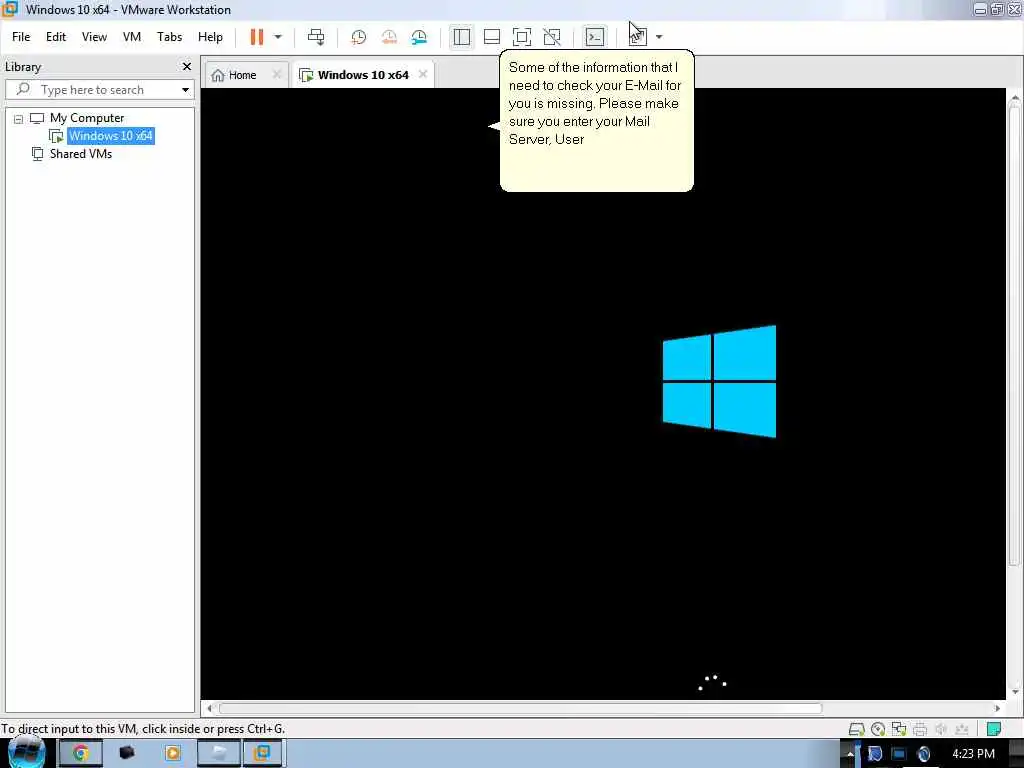Open the media player on the taskbar
Screen dimensions: 1024x768
172,754
